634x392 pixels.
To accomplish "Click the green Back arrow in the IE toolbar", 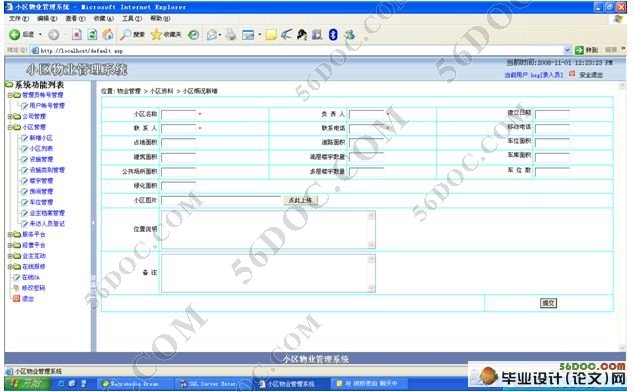I will point(15,35).
